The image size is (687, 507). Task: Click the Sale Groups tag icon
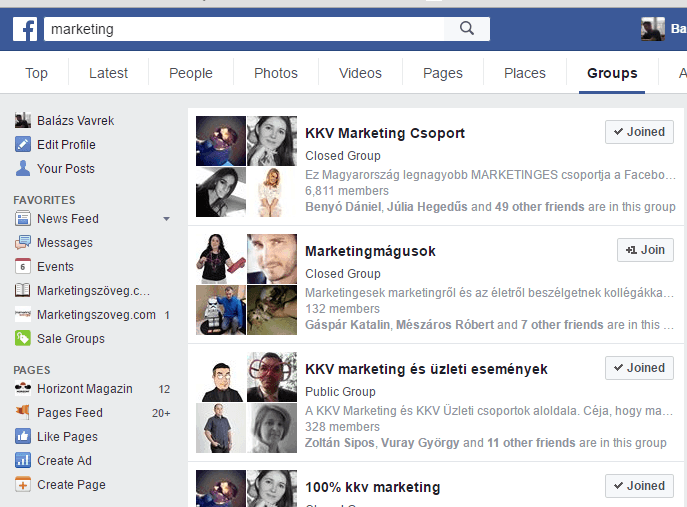(x=23, y=339)
